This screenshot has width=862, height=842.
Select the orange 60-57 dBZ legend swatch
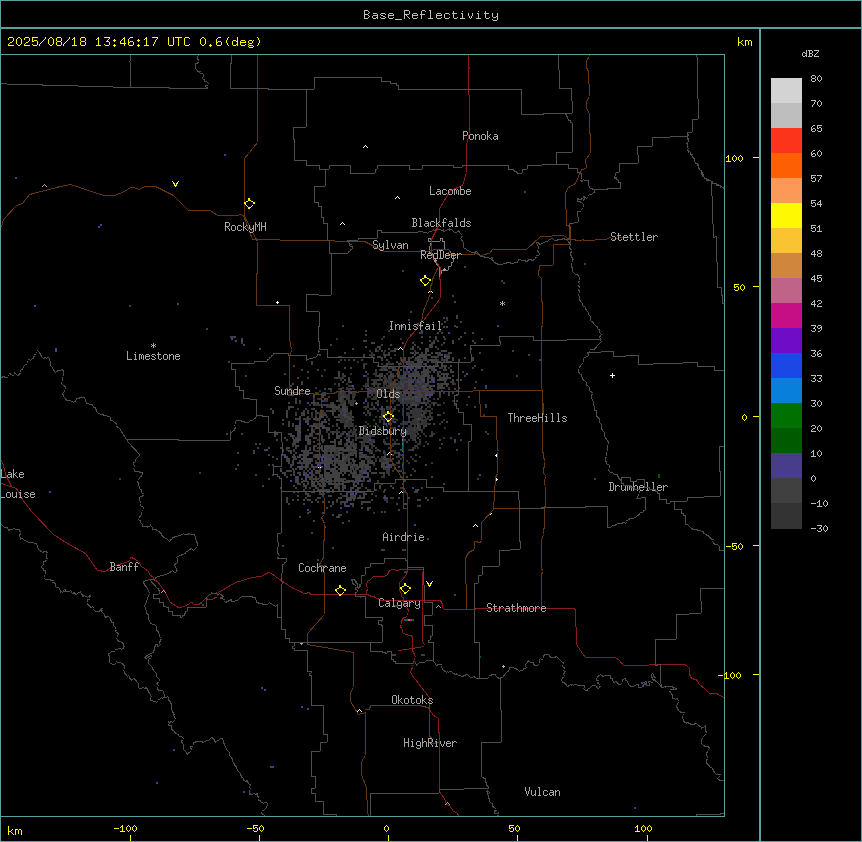pos(786,165)
